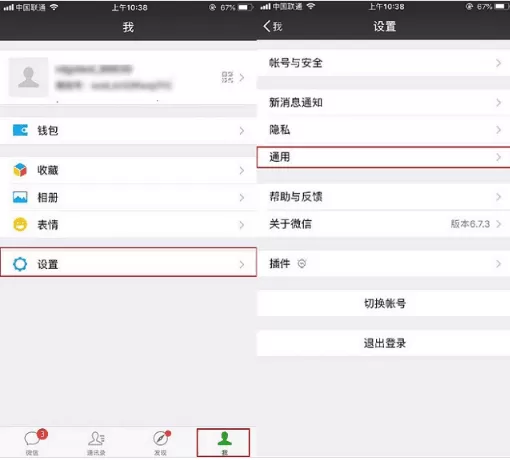Tap the 相册 album picture icon
This screenshot has width=510, height=460.
20,197
